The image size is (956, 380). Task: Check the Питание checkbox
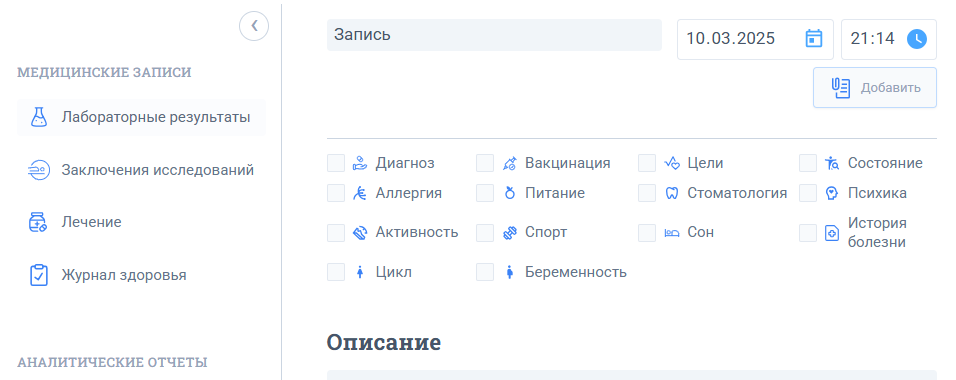click(485, 193)
